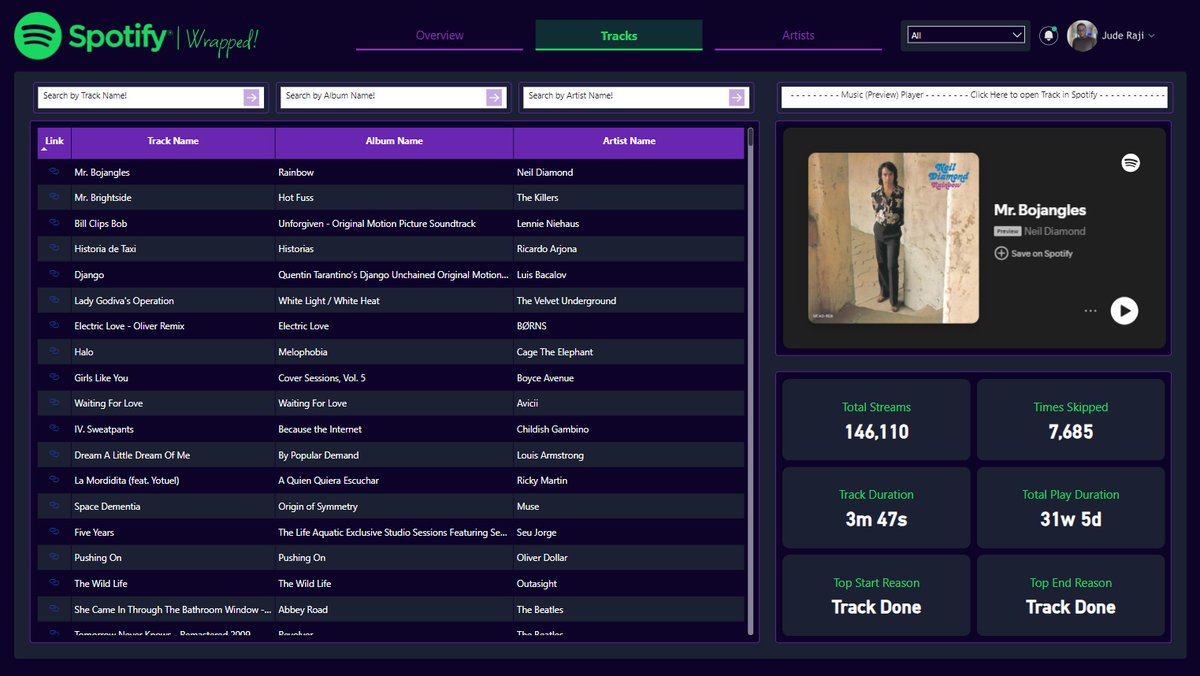Open the notification bell icon
Image resolution: width=1200 pixels, height=676 pixels.
point(1048,35)
